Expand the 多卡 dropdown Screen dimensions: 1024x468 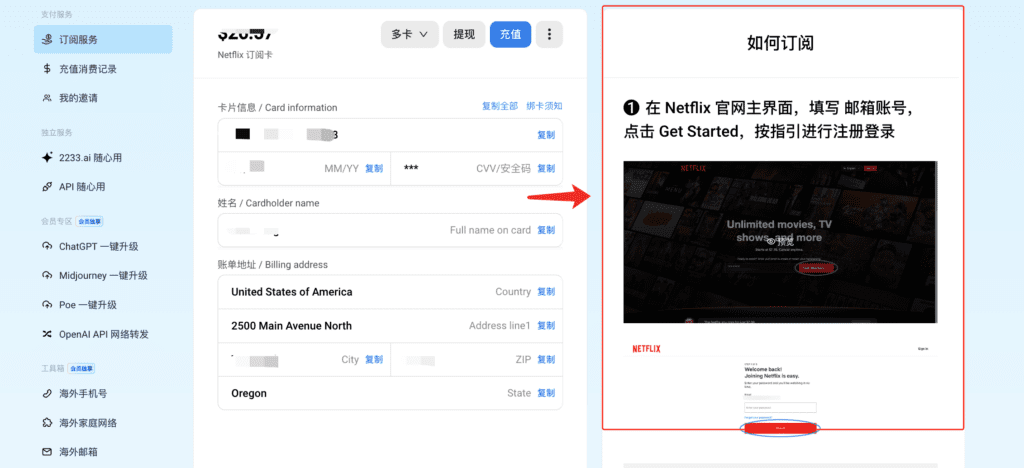coord(409,35)
